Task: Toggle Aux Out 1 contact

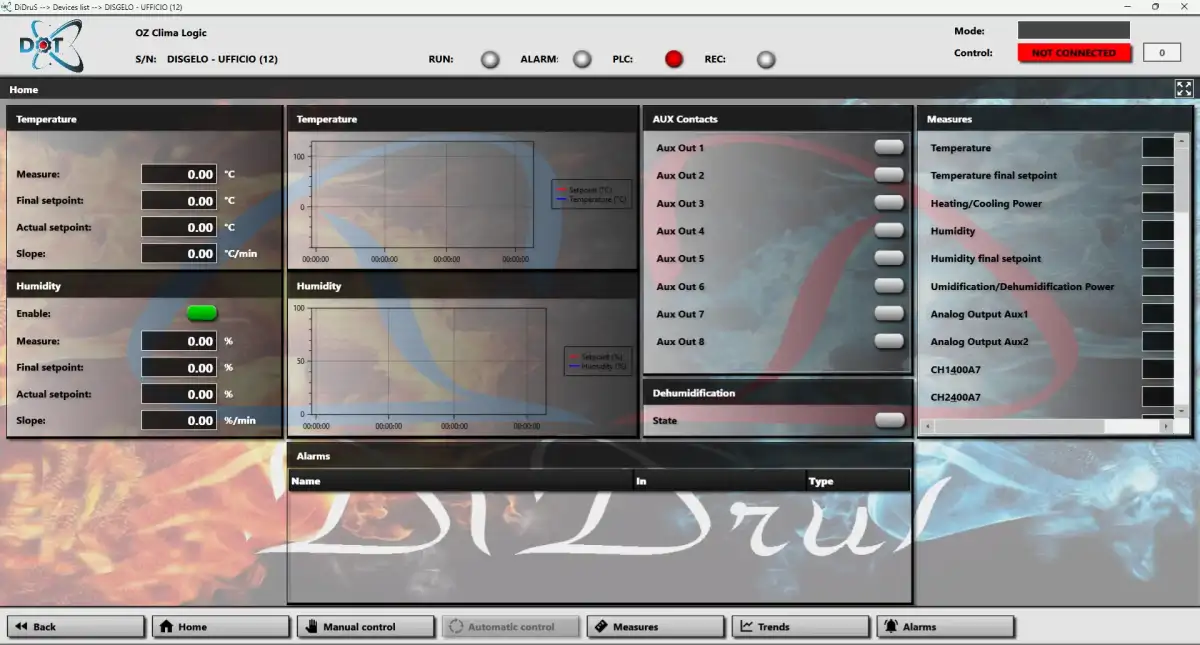Action: tap(888, 148)
